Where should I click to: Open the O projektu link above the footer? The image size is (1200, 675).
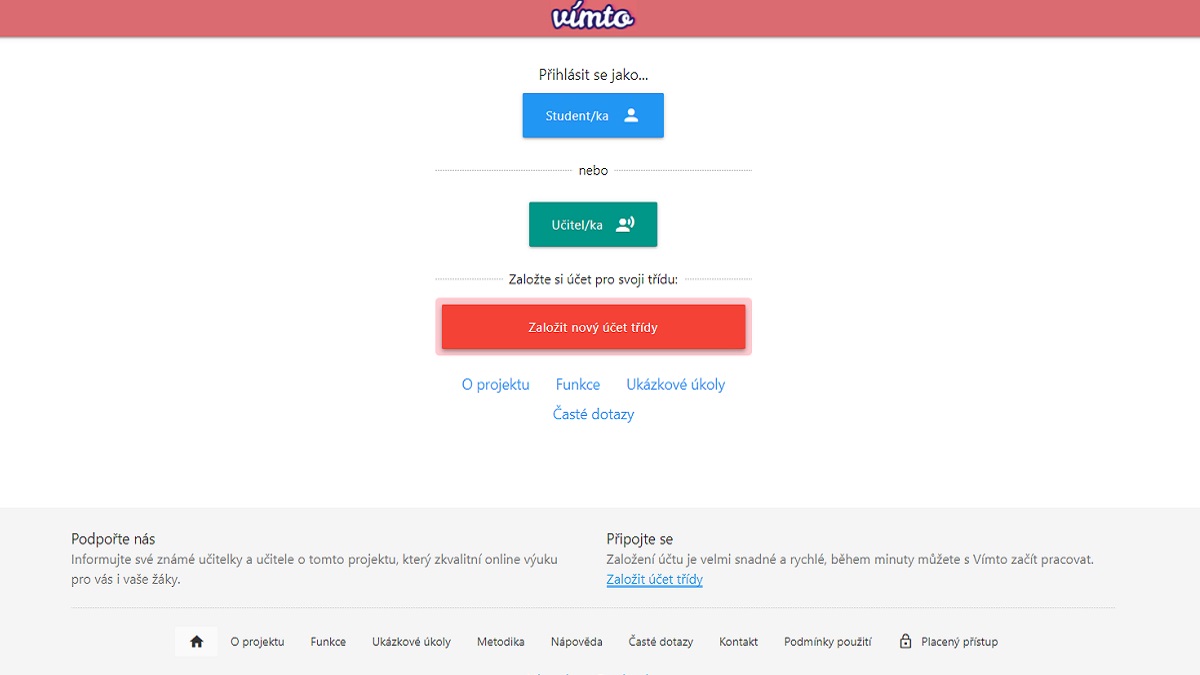495,384
